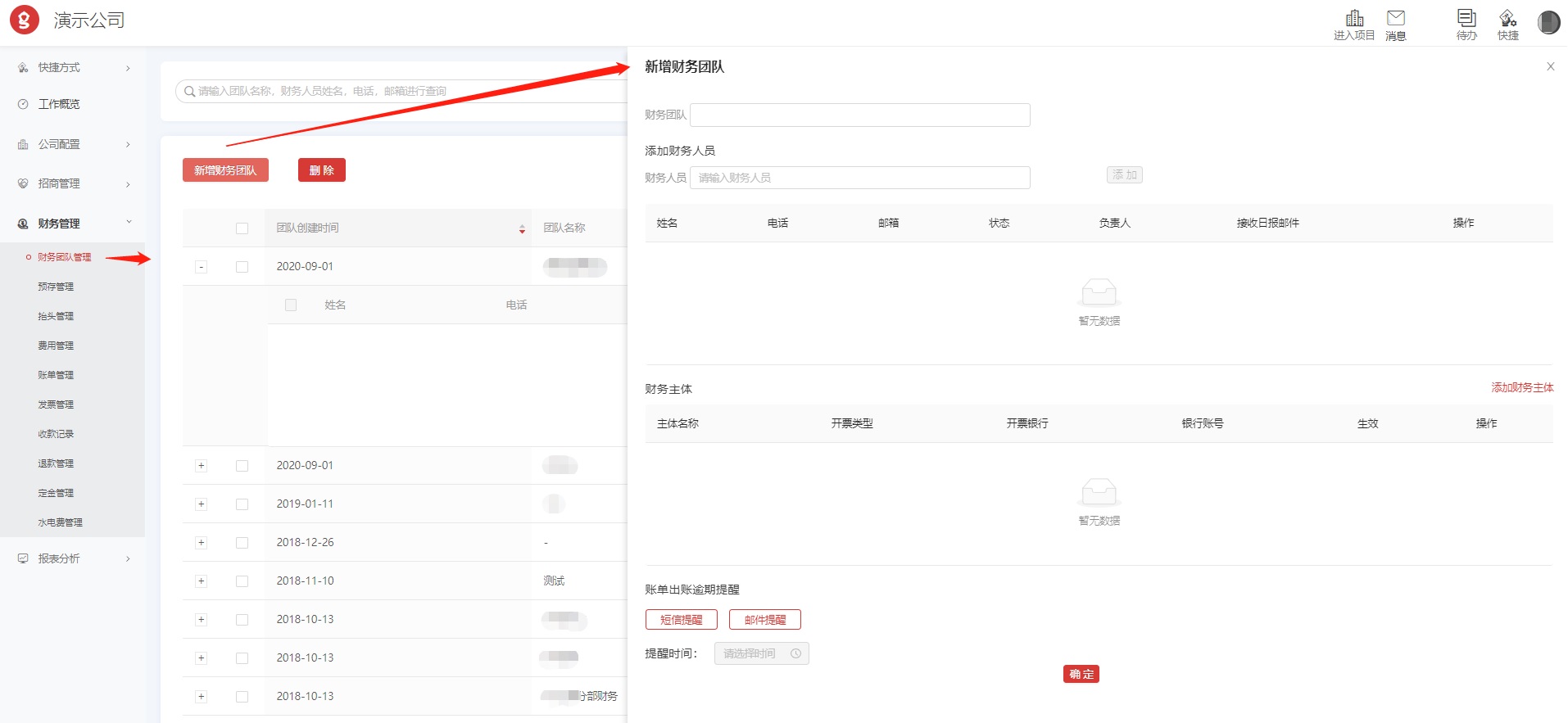Viewport: 1568px width, 723px height.
Task: Go to 预存管理 submenu item
Action: (56, 287)
